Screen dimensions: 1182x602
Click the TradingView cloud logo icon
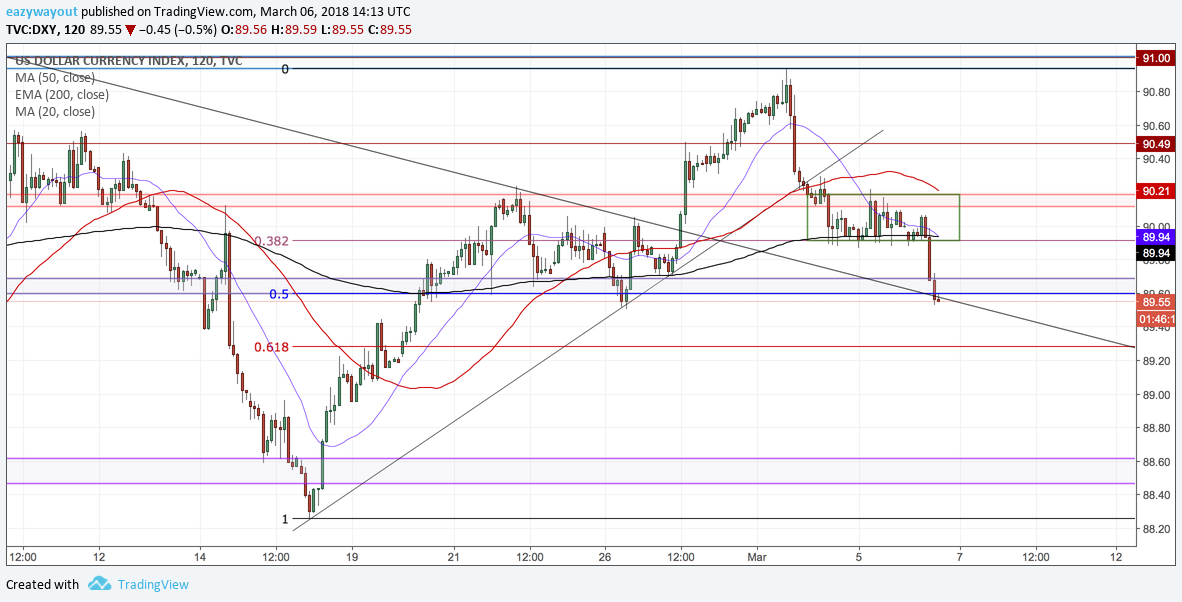[100, 584]
